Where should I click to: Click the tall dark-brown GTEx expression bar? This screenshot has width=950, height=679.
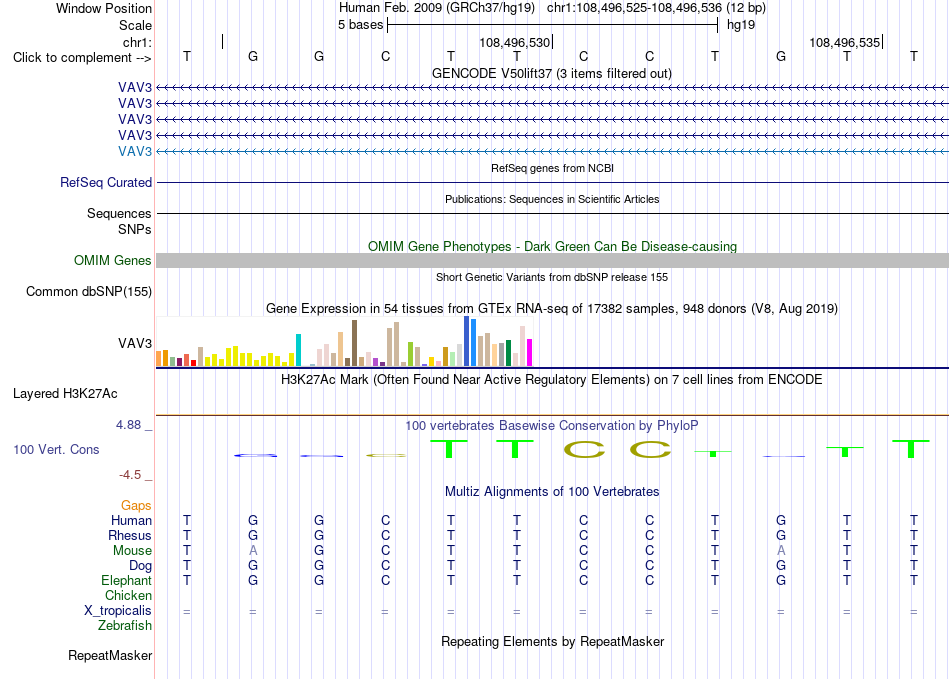click(x=354, y=343)
